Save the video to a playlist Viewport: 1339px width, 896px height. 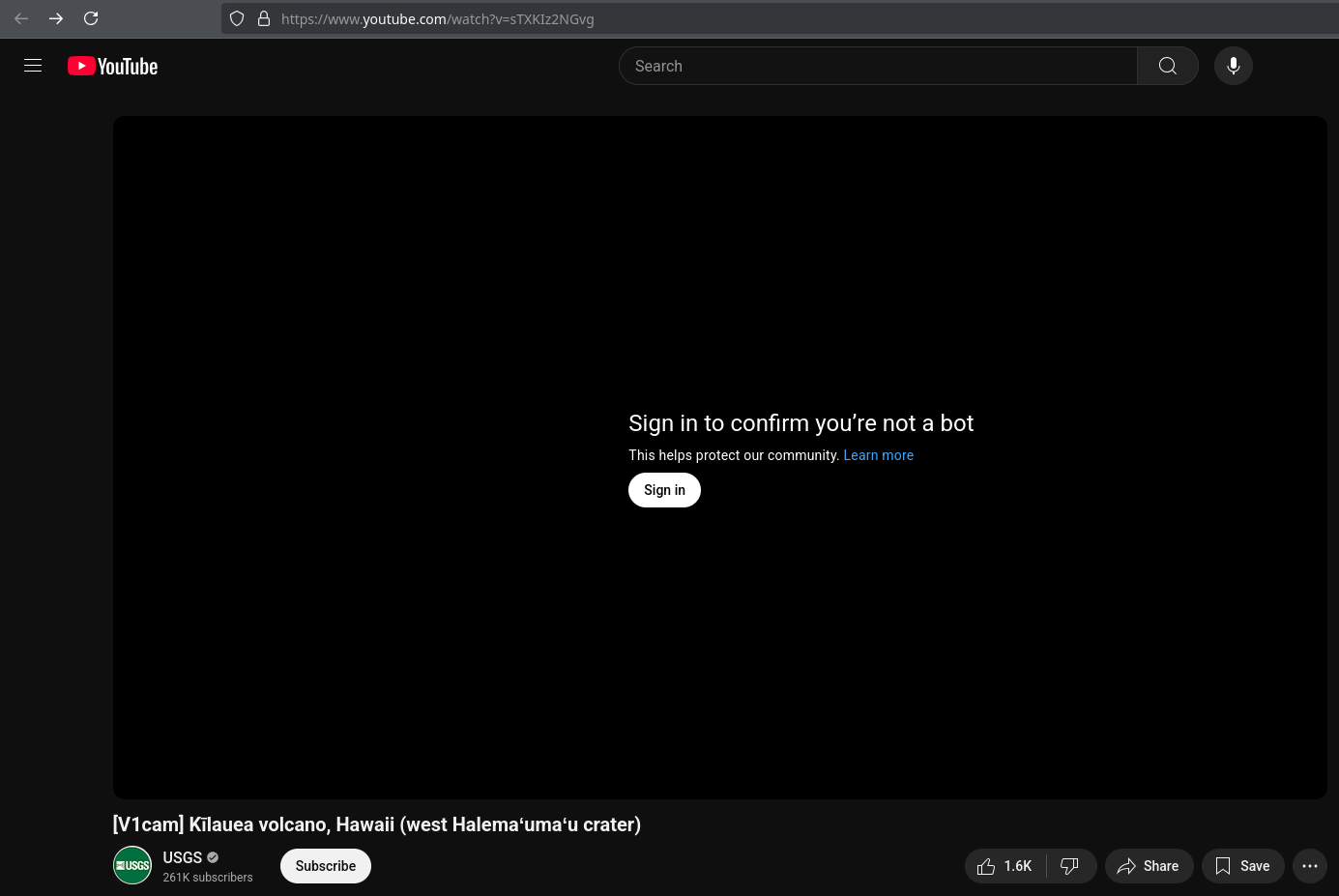tap(1242, 866)
